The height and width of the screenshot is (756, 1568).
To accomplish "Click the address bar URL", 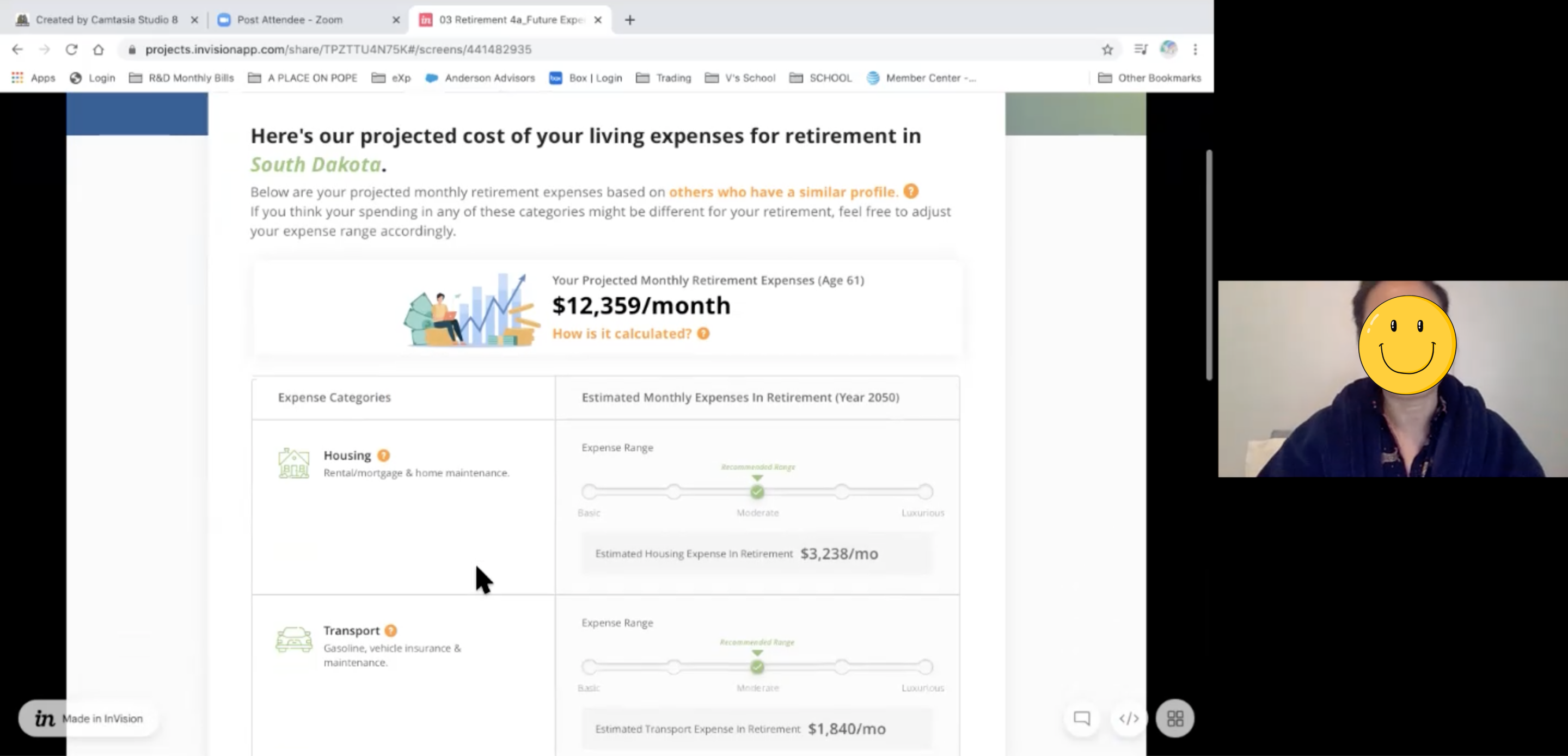I will 339,50.
